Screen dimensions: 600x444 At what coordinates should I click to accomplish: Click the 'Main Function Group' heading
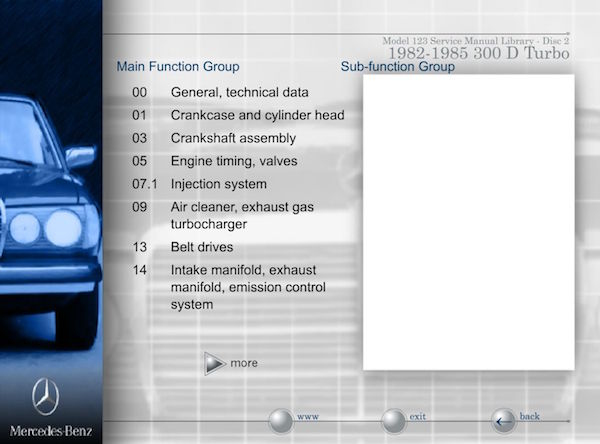coord(178,66)
